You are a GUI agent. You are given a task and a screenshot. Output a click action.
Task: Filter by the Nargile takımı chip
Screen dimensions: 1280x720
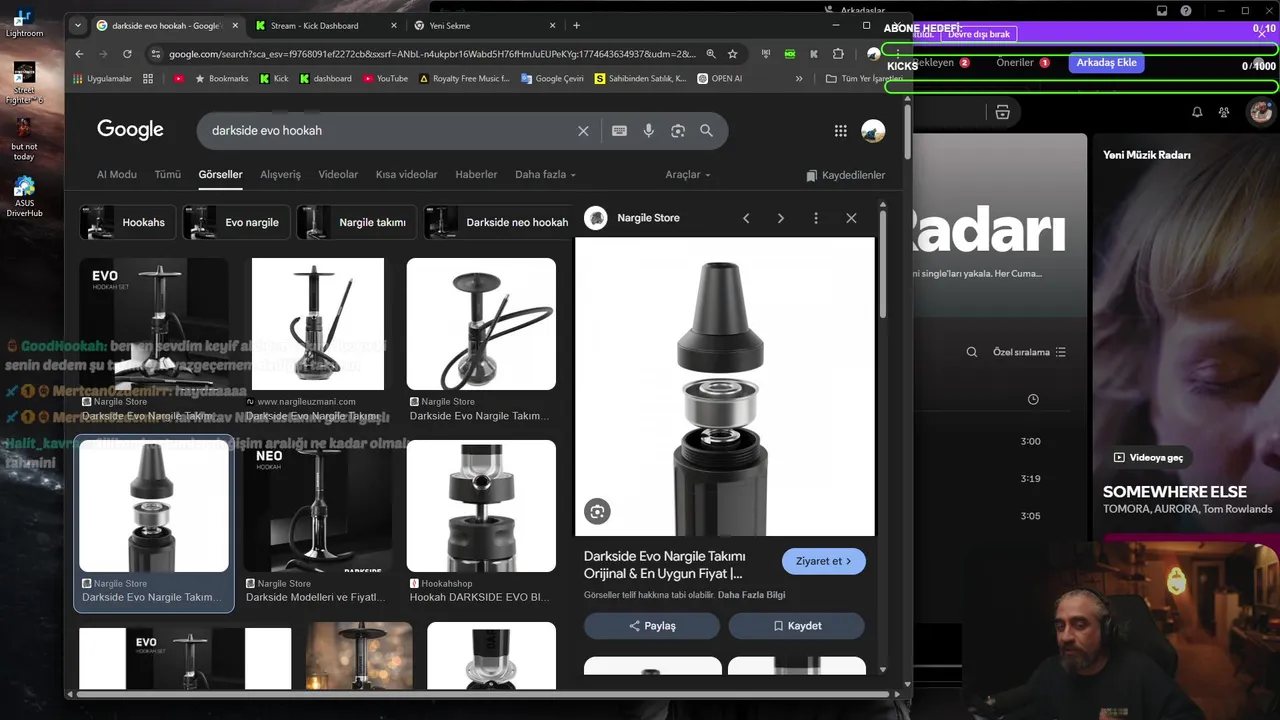pos(356,222)
